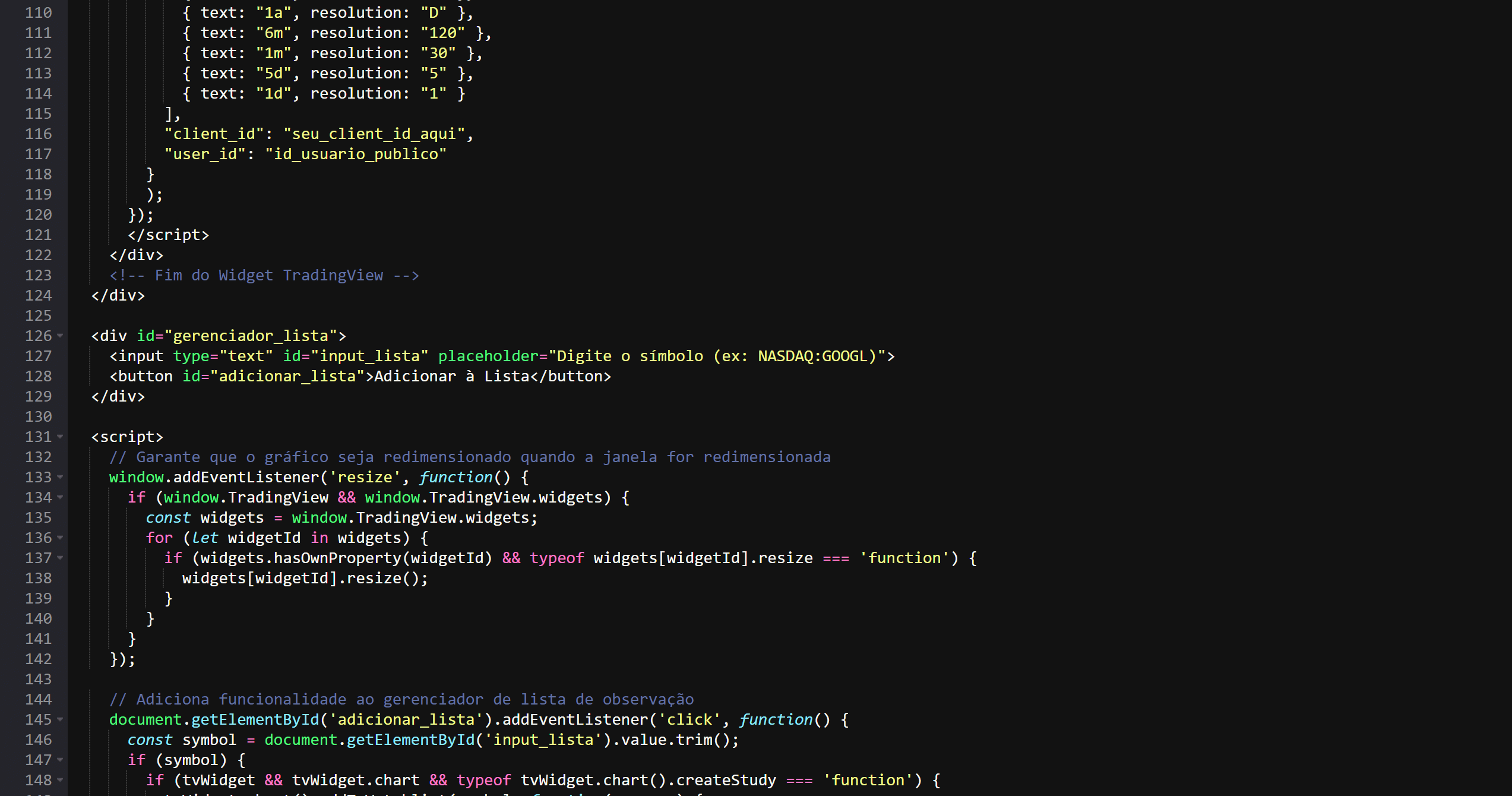Click the closing </div> on line 124
The height and width of the screenshot is (796, 1512).
(x=118, y=296)
